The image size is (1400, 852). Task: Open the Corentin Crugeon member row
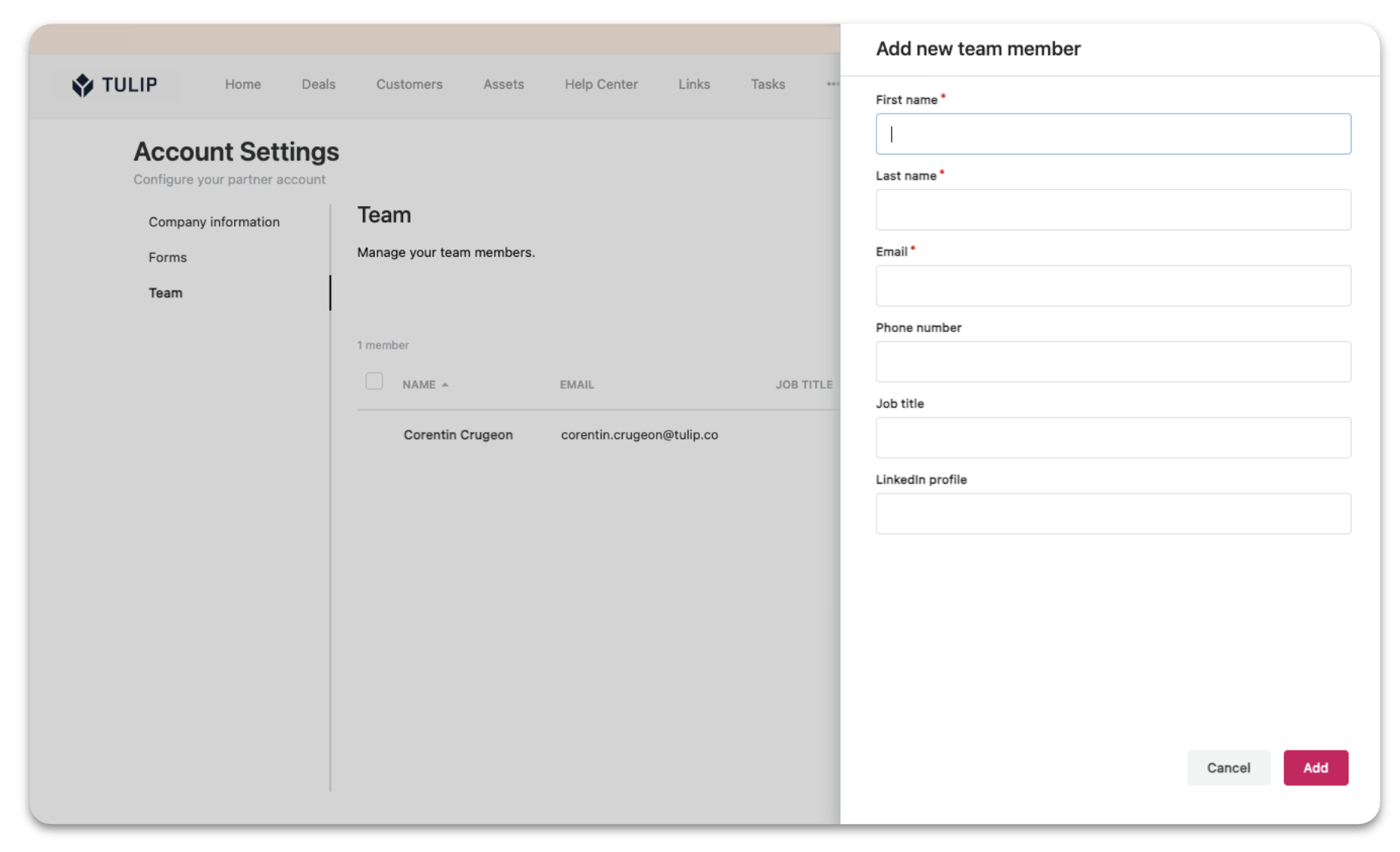(458, 435)
